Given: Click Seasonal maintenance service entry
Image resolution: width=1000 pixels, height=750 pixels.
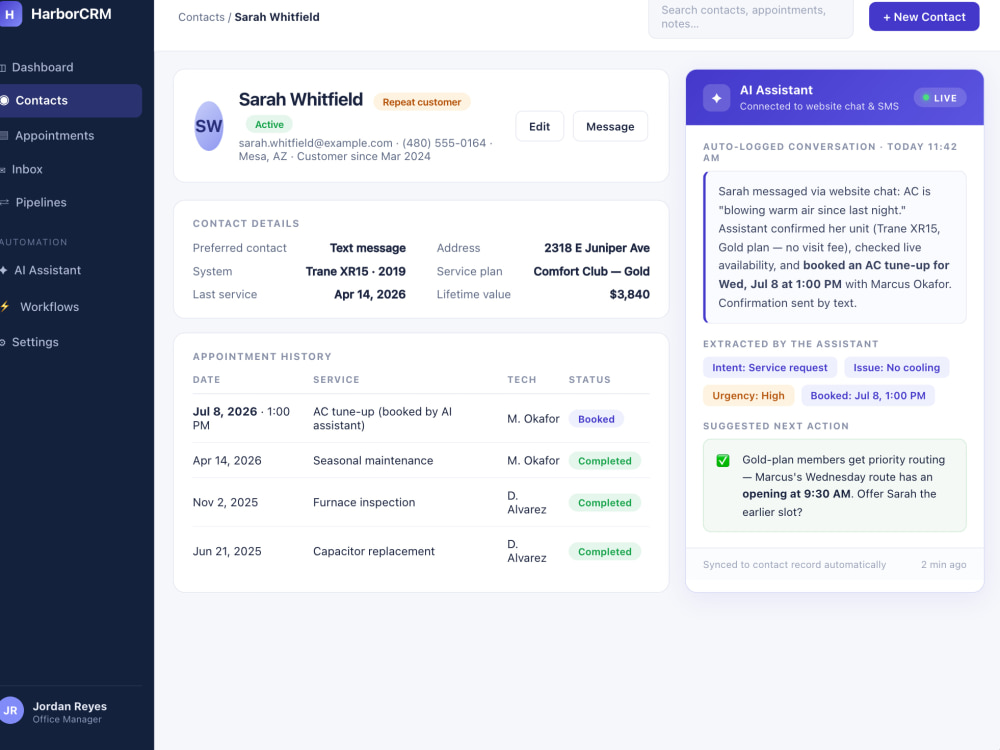Looking at the screenshot, I should [x=373, y=460].
